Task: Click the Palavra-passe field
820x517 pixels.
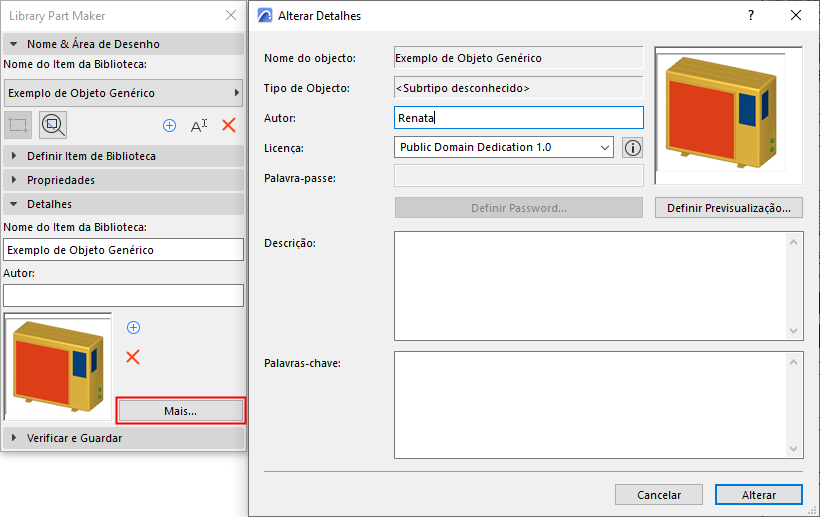Action: click(x=519, y=176)
